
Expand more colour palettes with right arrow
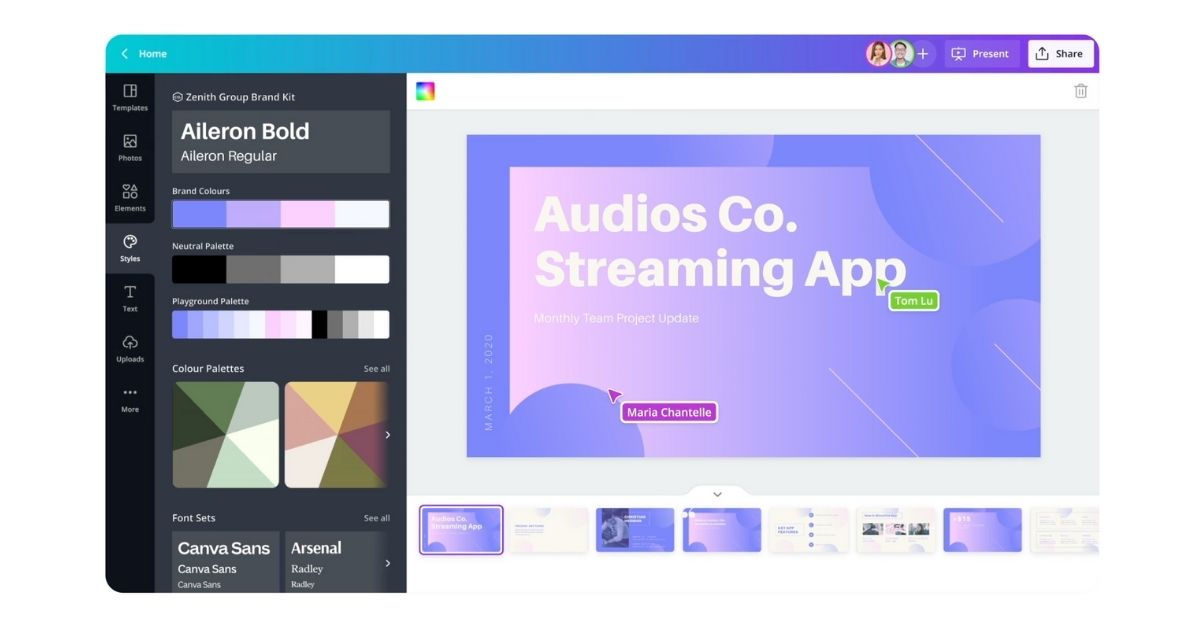point(388,435)
